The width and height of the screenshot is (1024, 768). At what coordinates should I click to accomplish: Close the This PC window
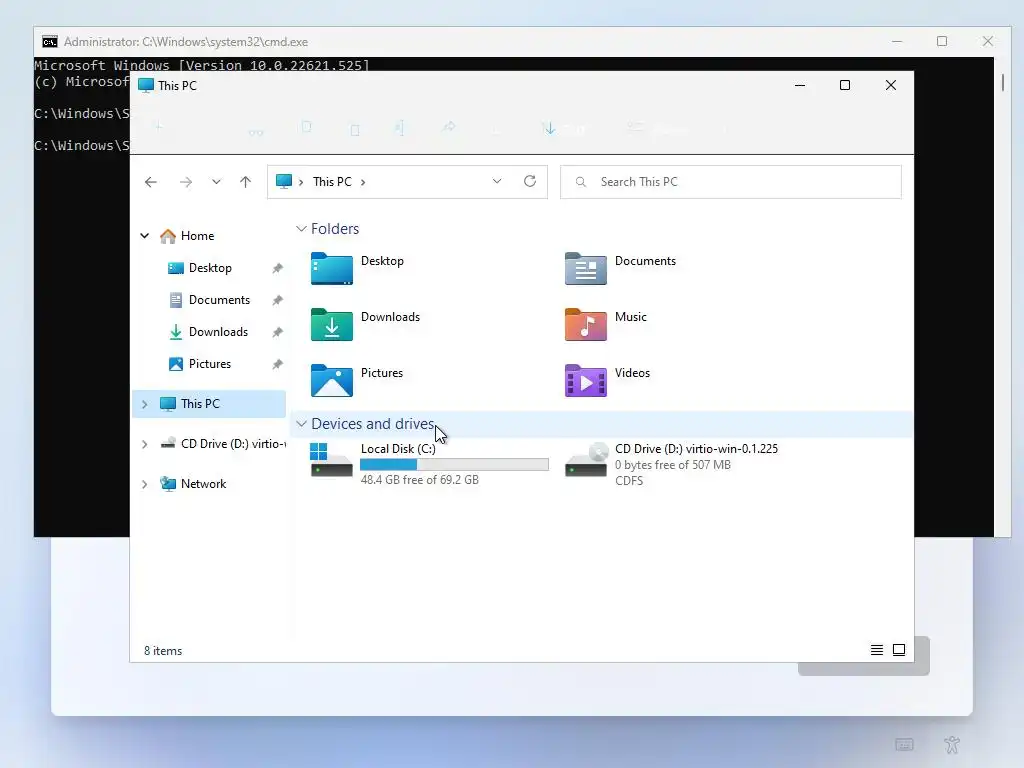(891, 85)
